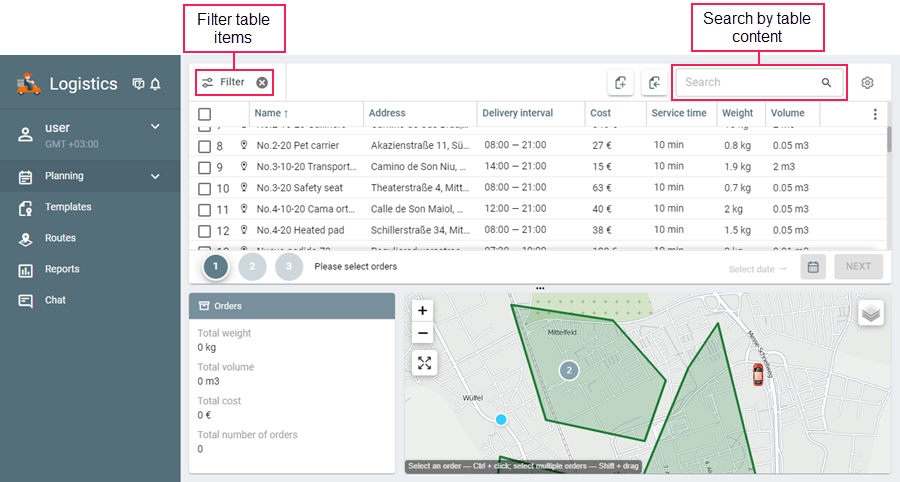
Task: Open calendar date picker icon
Action: pos(813,267)
